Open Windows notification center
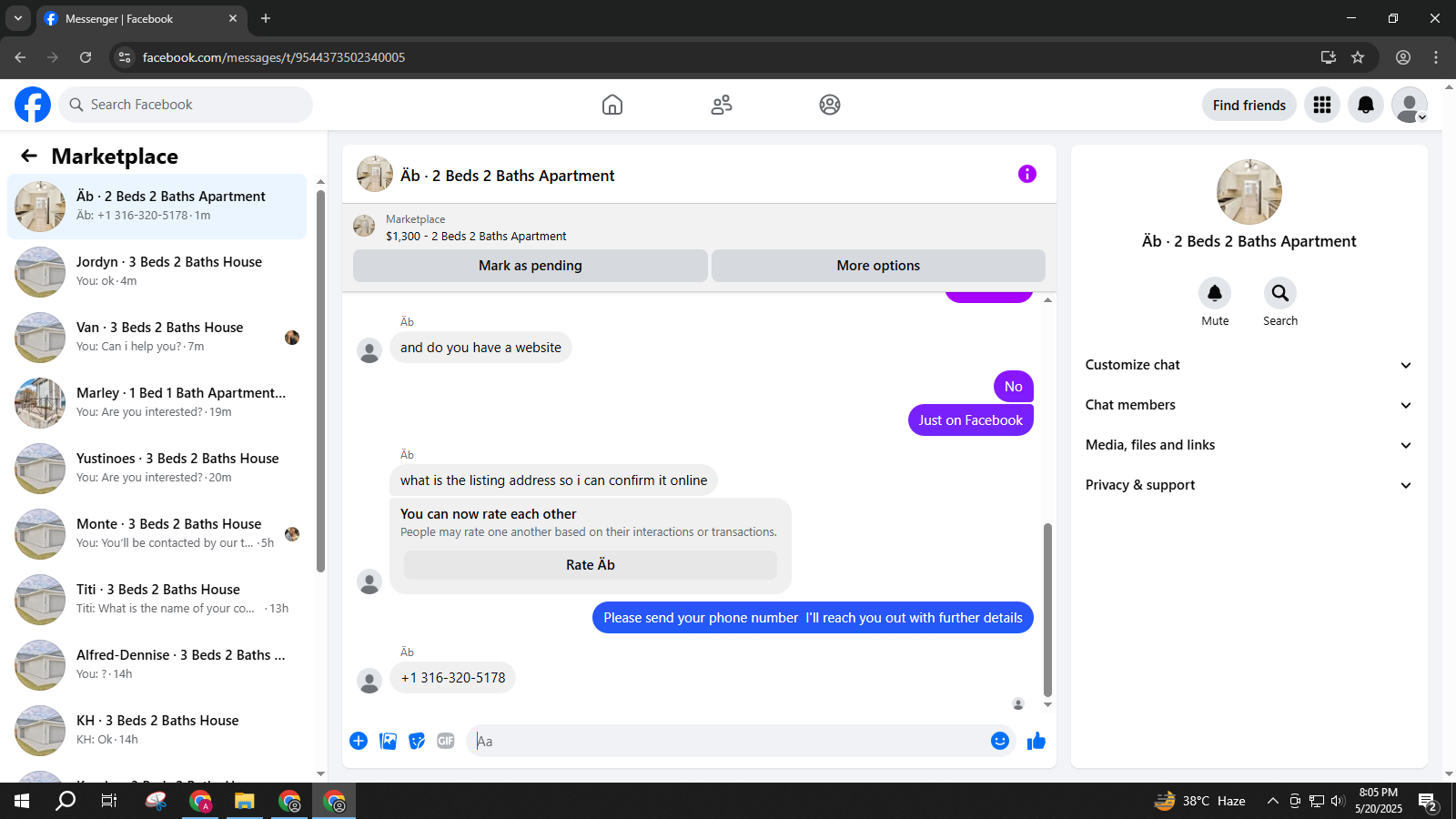 click(x=1428, y=802)
